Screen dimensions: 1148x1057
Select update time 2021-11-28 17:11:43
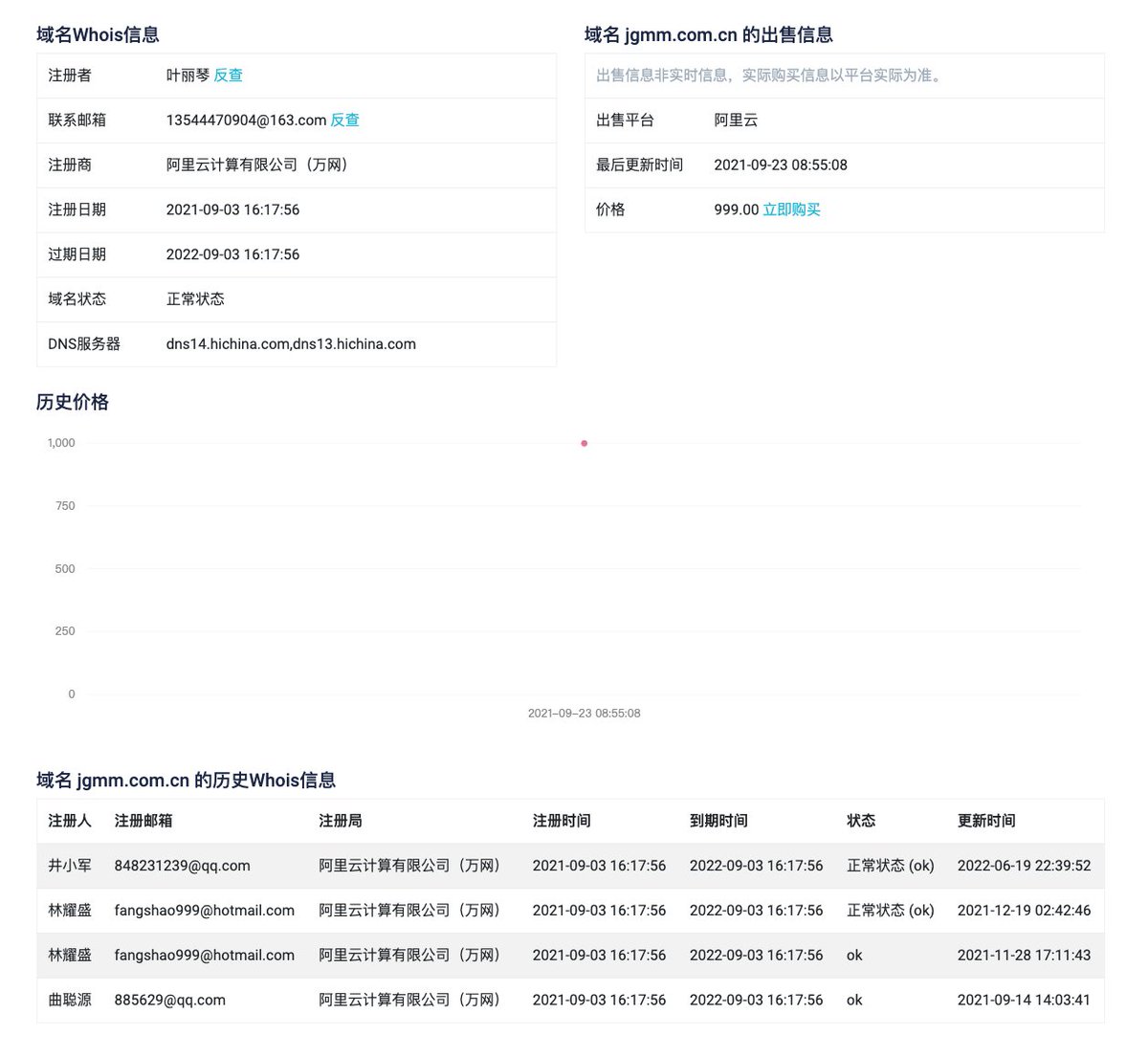click(x=1024, y=956)
